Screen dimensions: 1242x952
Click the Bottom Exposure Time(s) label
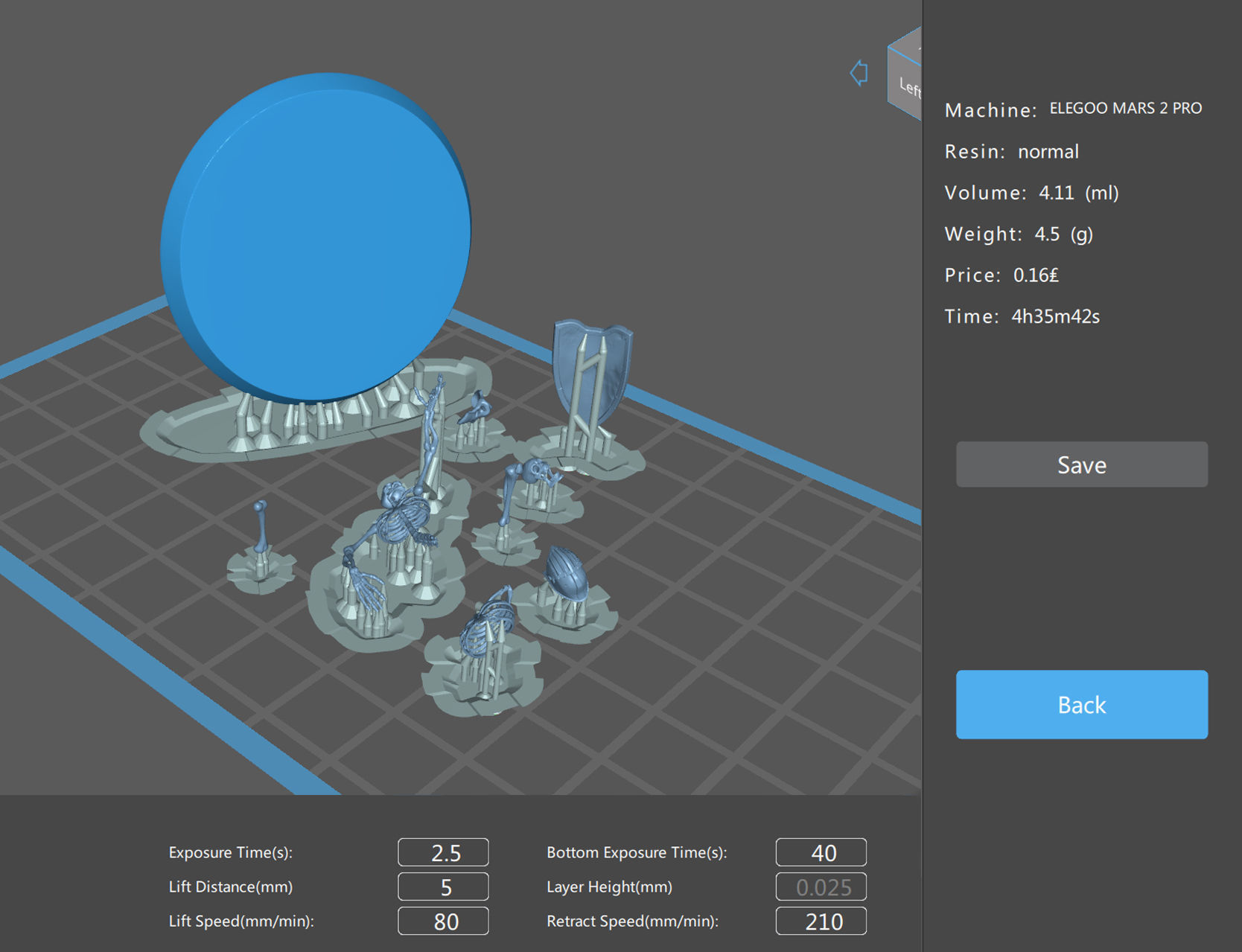coord(637,852)
